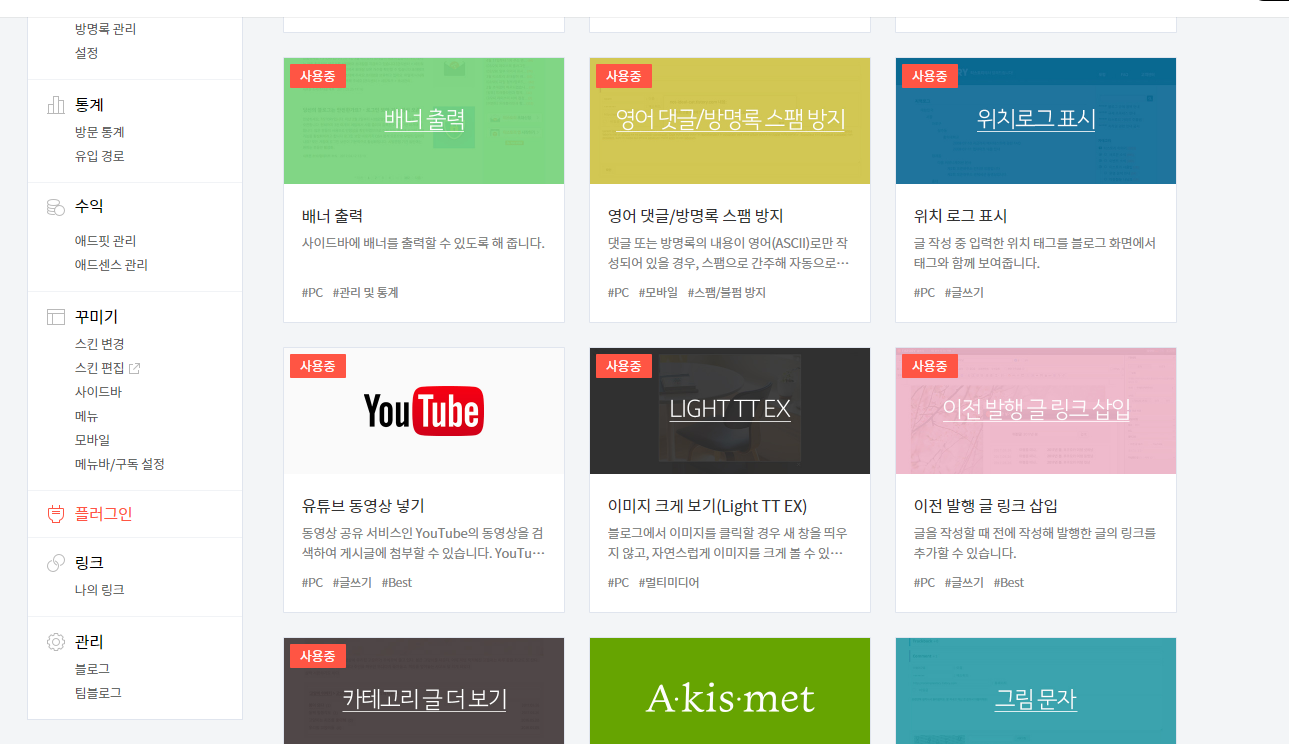Viewport: 1289px width, 744px height.
Task: Open 방문 통계 page
Action: pos(99,132)
